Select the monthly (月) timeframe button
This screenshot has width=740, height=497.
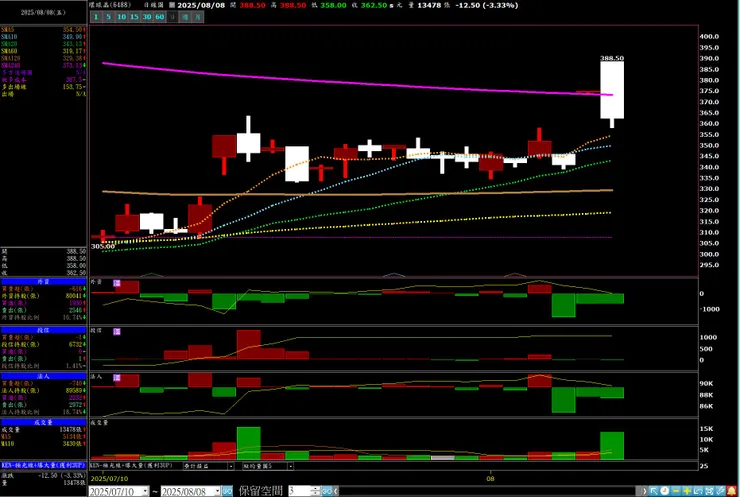pos(198,17)
